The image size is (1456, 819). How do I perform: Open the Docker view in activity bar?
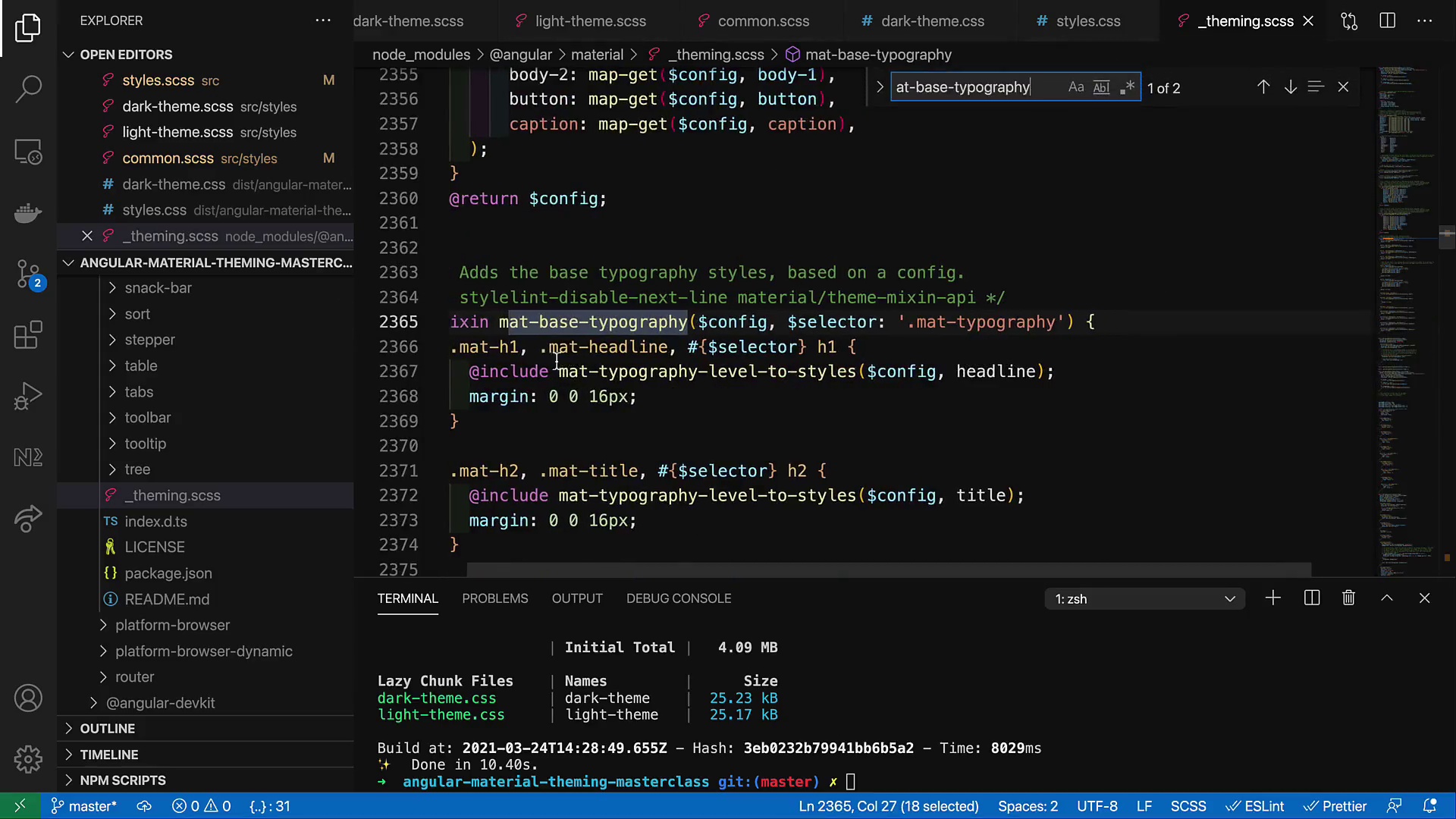[x=28, y=213]
